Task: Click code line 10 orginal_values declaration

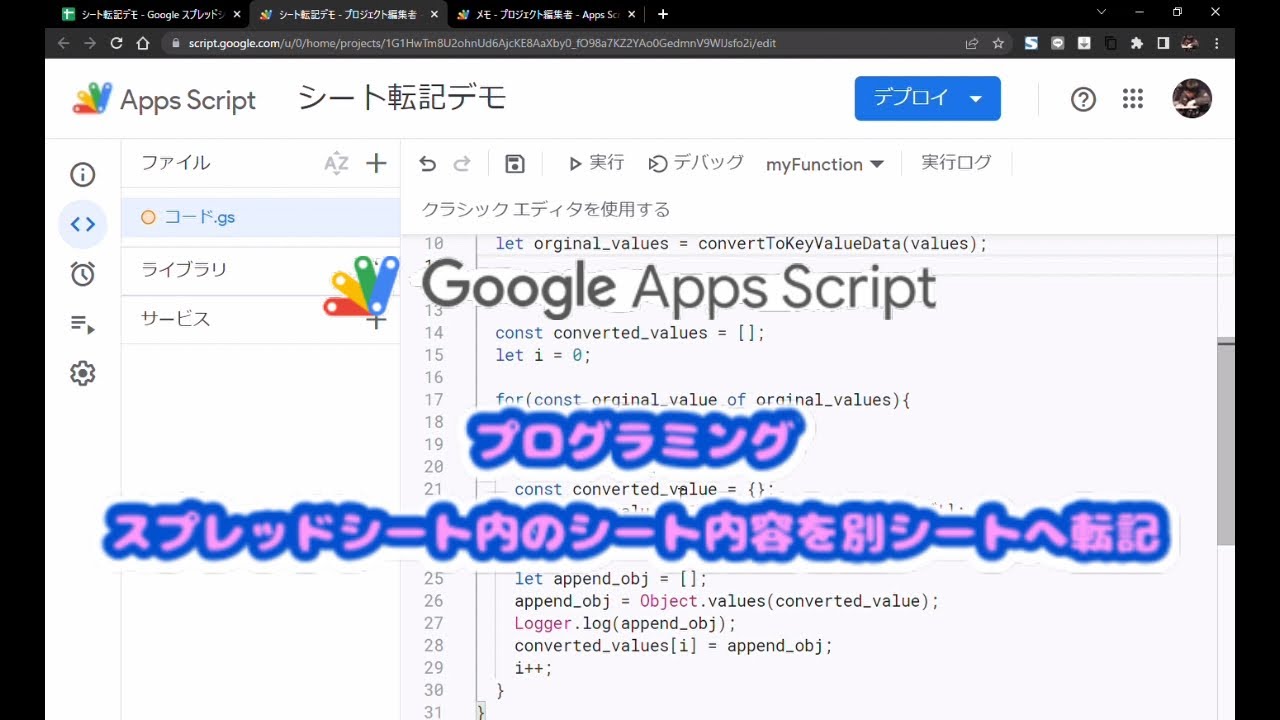Action: pyautogui.click(x=741, y=243)
